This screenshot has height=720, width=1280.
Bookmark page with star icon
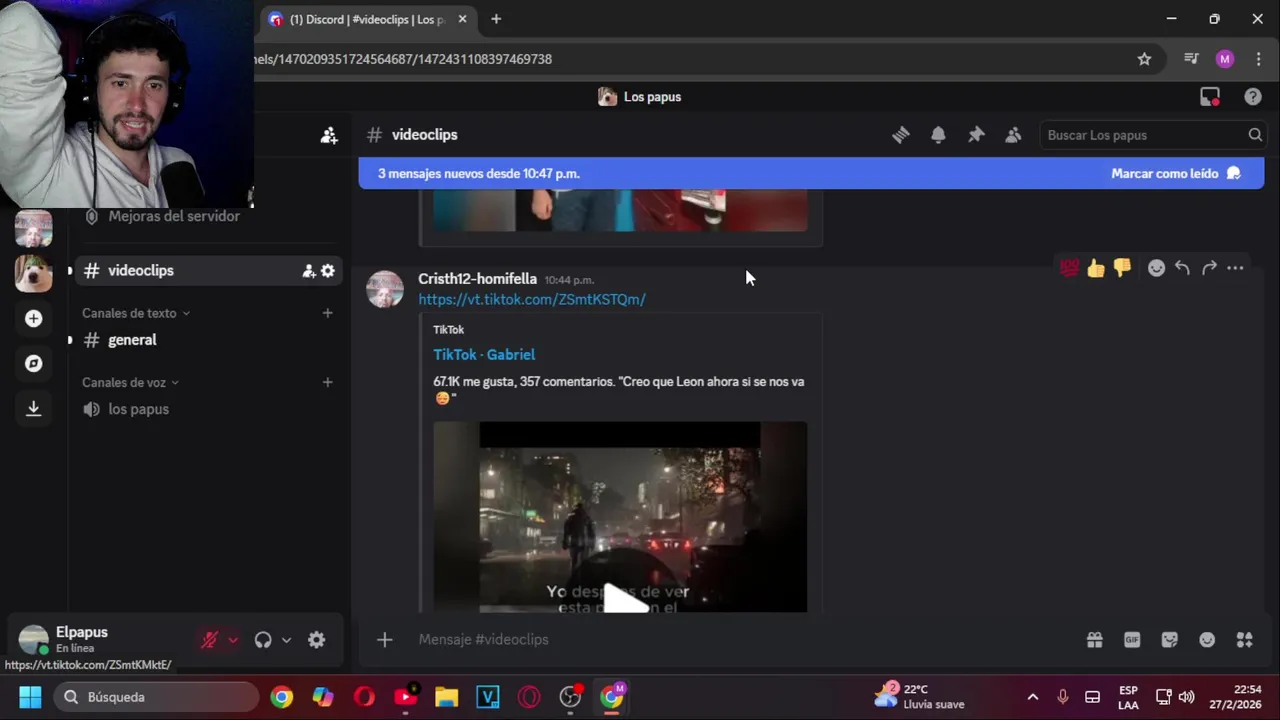point(1144,59)
